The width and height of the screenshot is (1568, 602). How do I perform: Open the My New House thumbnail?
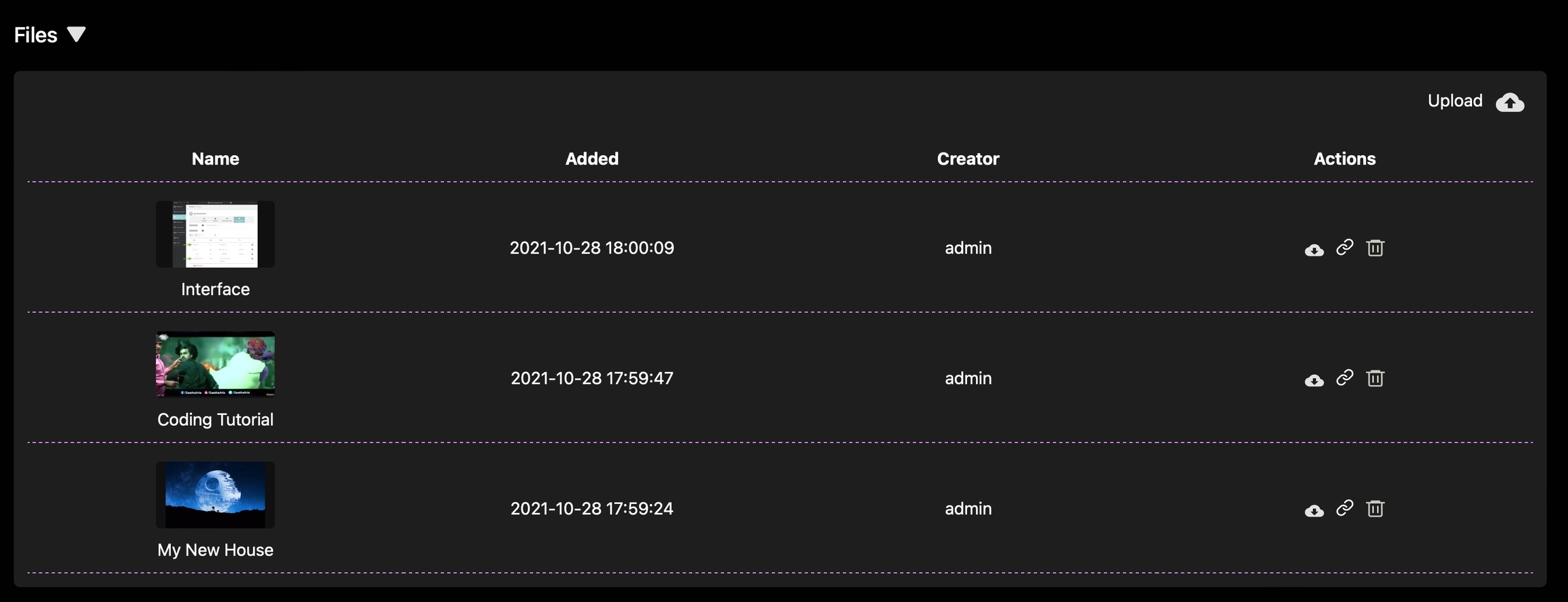215,495
